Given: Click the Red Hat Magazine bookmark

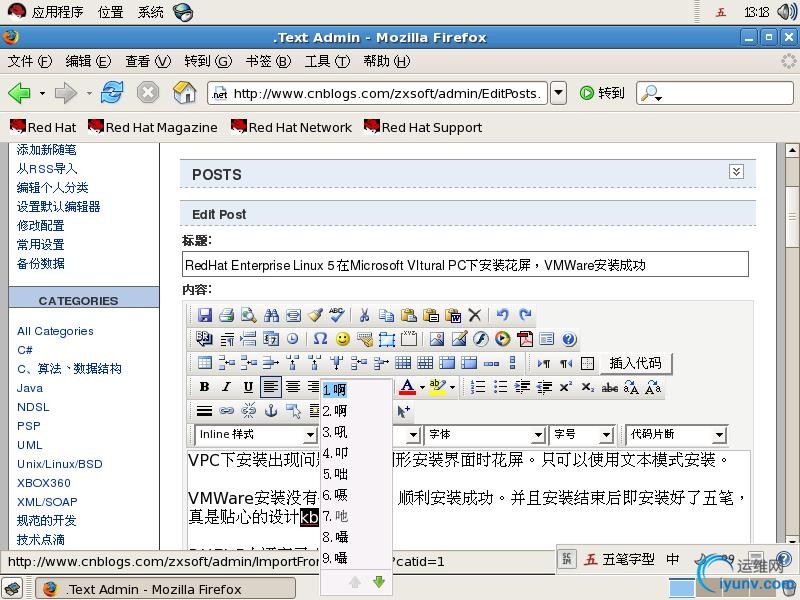Looking at the screenshot, I should click(x=153, y=127).
